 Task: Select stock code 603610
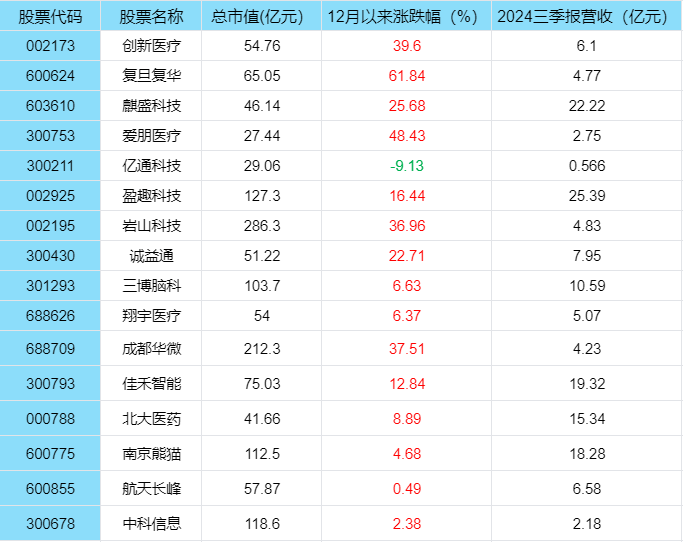[x=50, y=106]
